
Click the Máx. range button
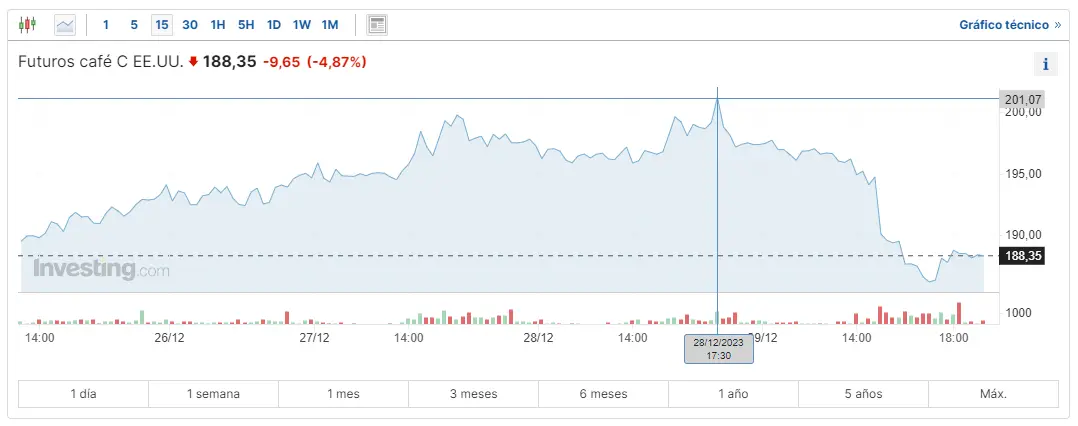click(993, 394)
